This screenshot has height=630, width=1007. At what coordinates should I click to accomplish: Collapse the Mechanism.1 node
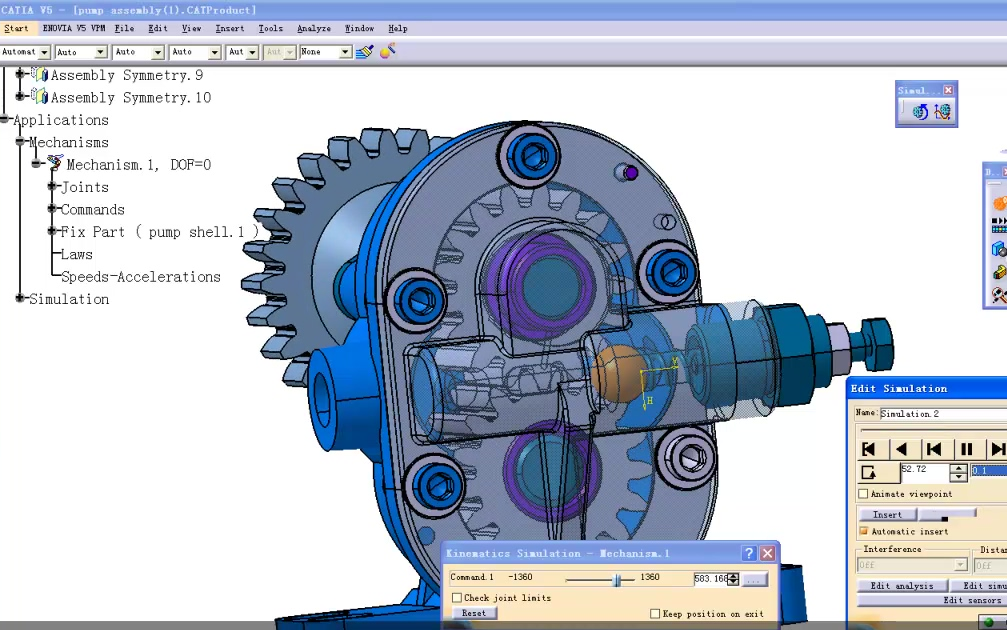click(37, 164)
